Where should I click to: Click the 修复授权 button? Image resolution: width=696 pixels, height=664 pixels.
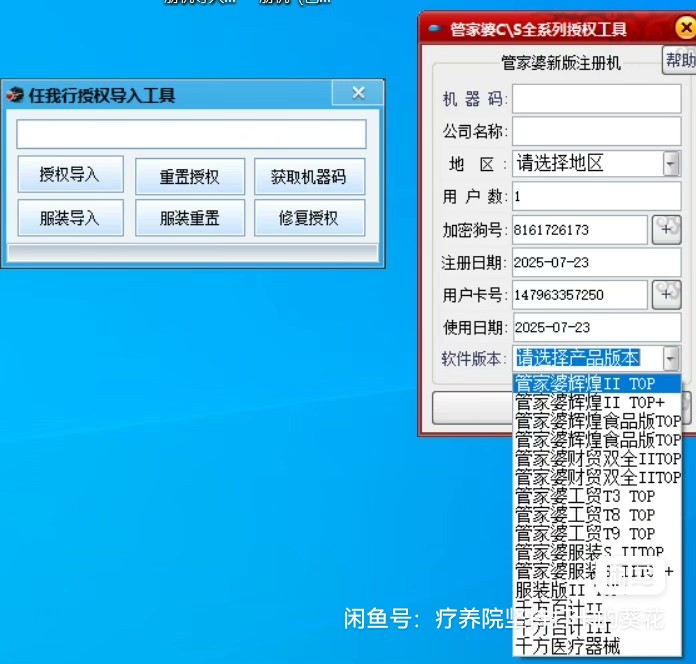308,218
